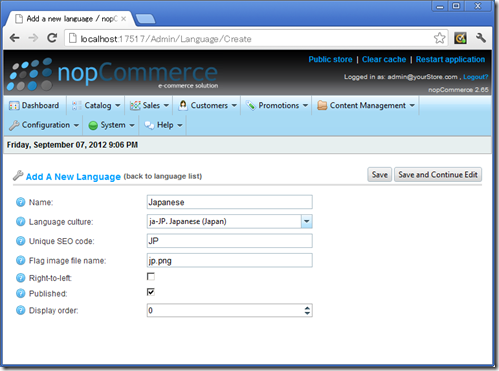Open the Configuration menu
Viewport: 499px width, 371px height.
point(44,125)
